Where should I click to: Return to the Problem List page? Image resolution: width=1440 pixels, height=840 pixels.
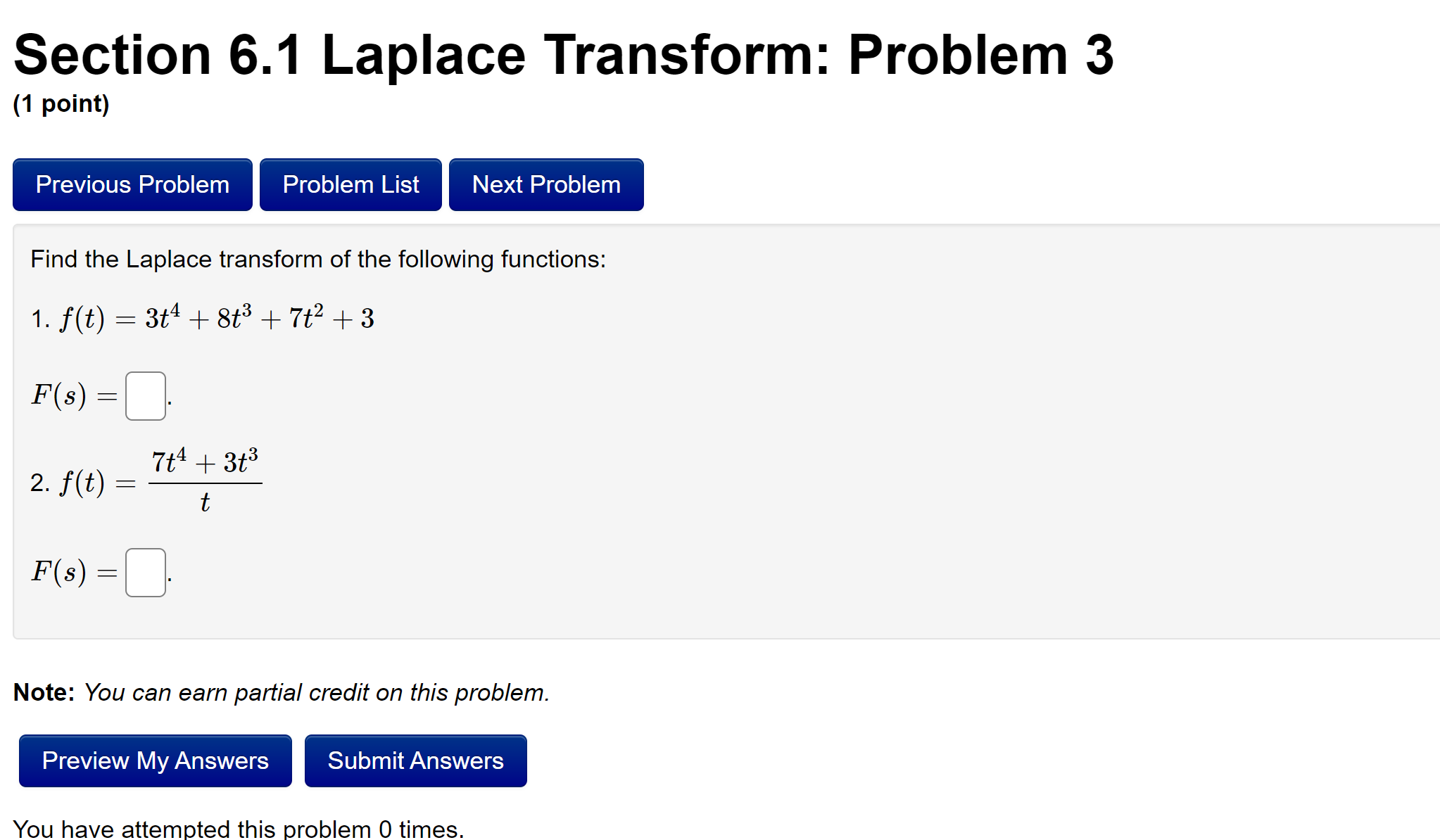[x=350, y=184]
